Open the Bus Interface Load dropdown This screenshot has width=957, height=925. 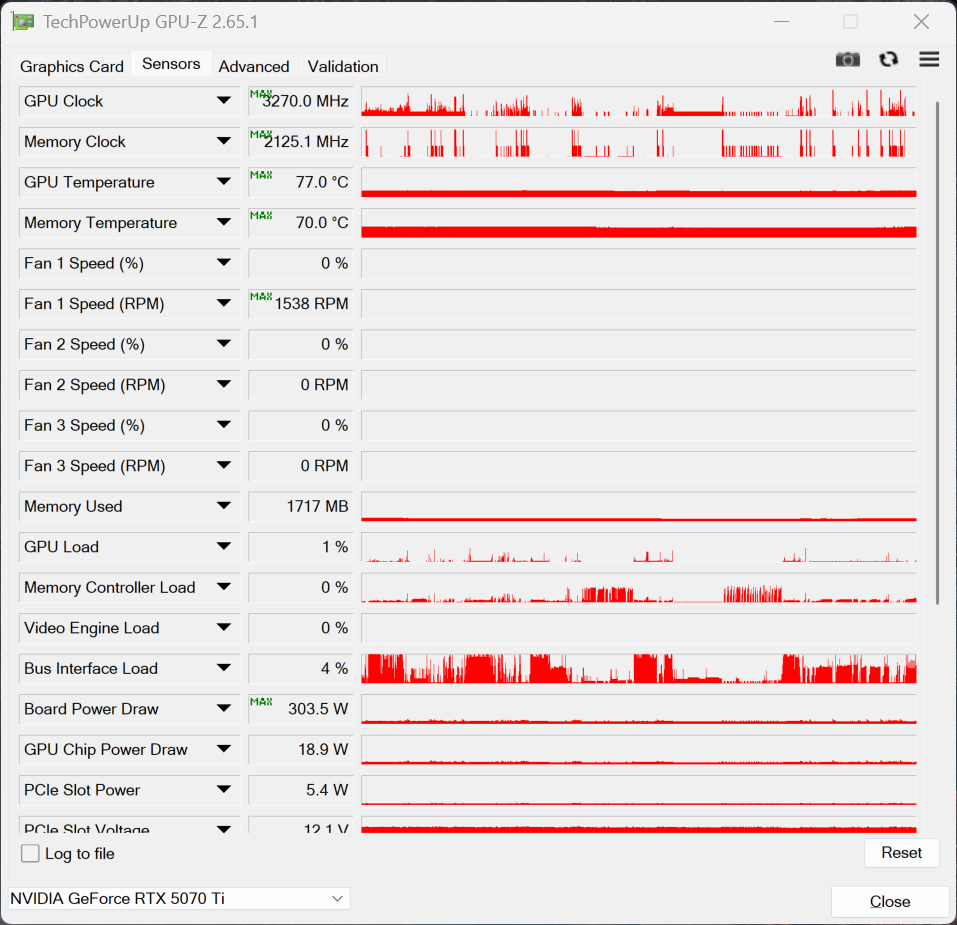(224, 668)
